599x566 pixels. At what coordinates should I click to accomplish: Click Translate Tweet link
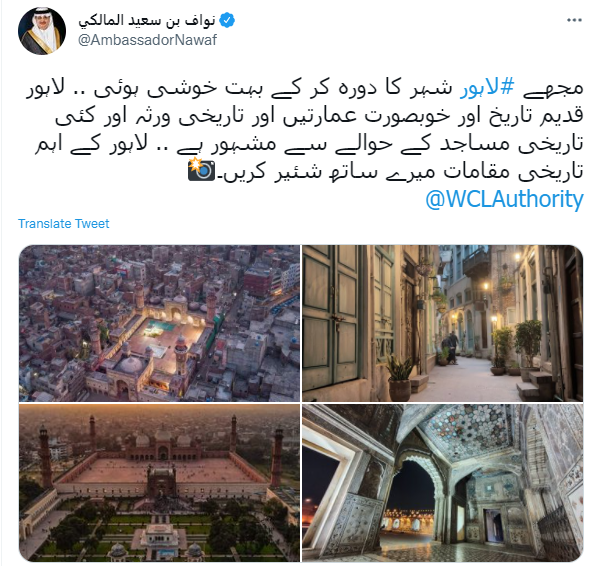63,223
